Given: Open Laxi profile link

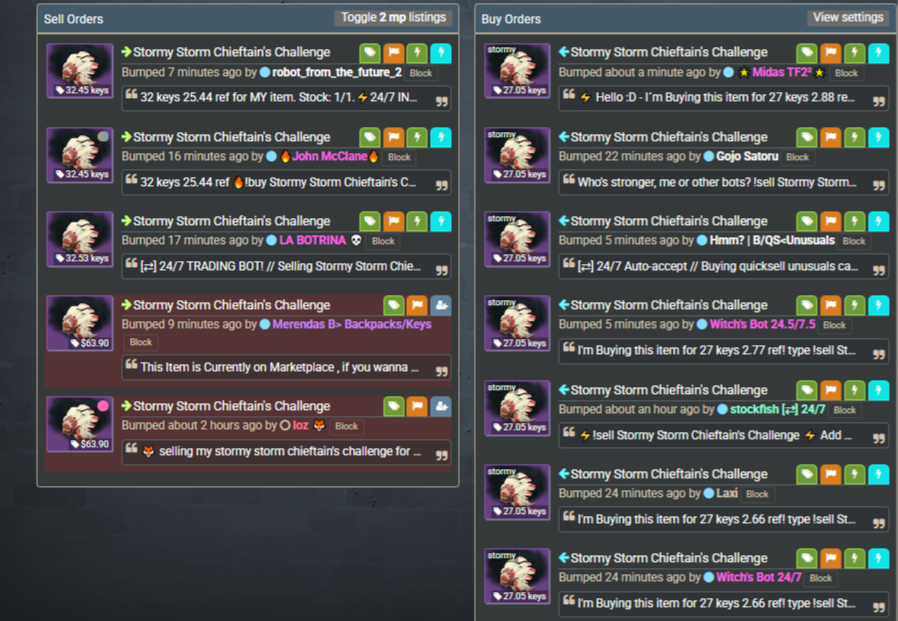Looking at the screenshot, I should pos(727,493).
